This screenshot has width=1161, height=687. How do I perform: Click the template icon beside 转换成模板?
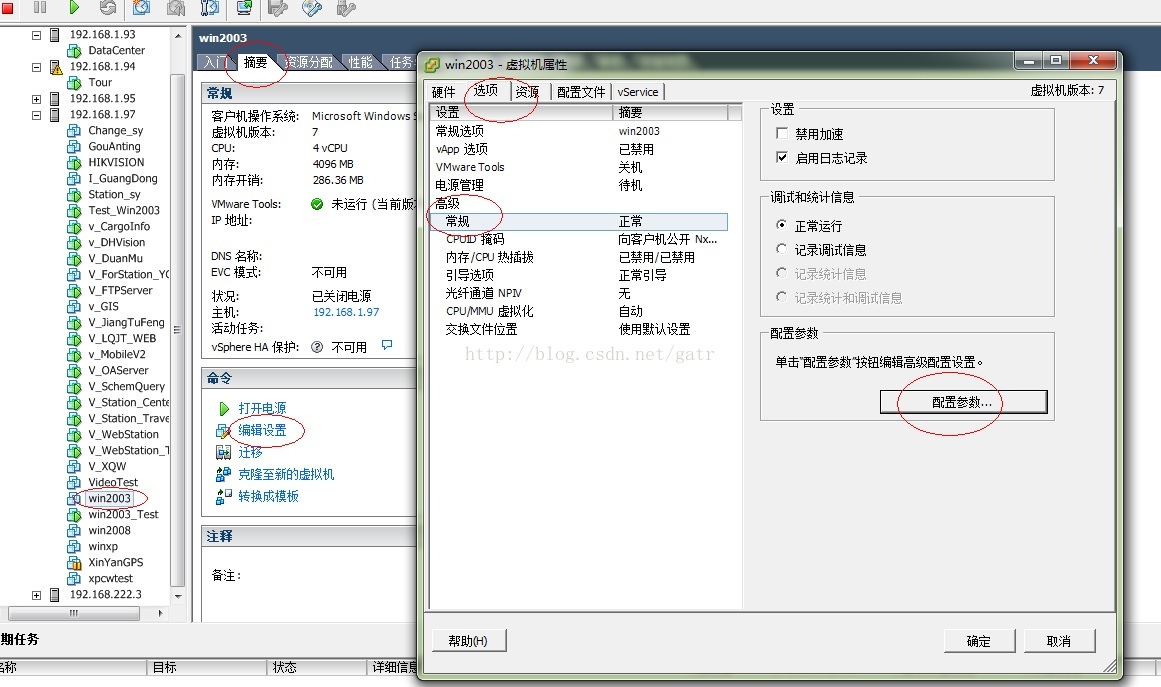[x=223, y=497]
